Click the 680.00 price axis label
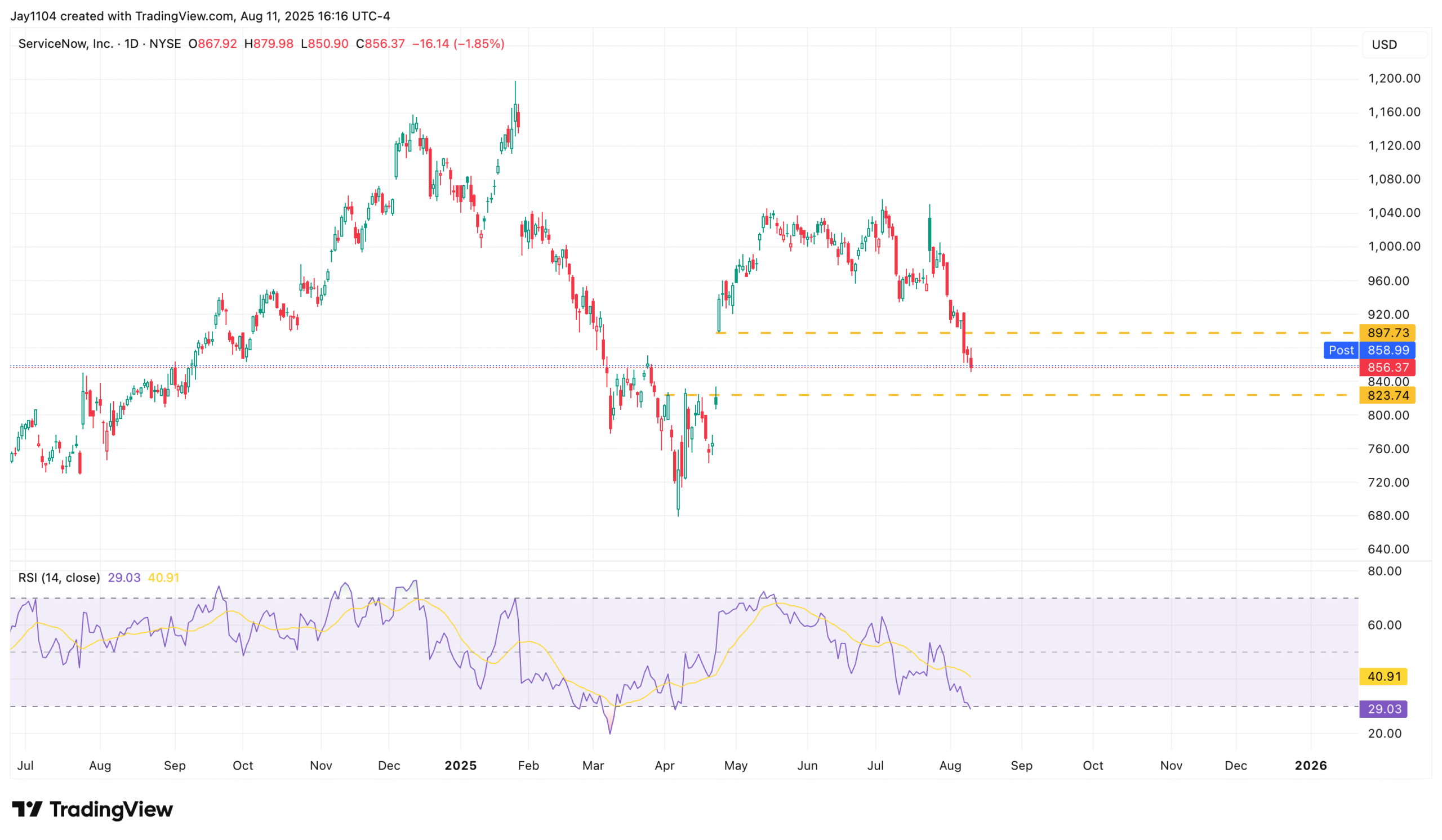 (x=1388, y=516)
